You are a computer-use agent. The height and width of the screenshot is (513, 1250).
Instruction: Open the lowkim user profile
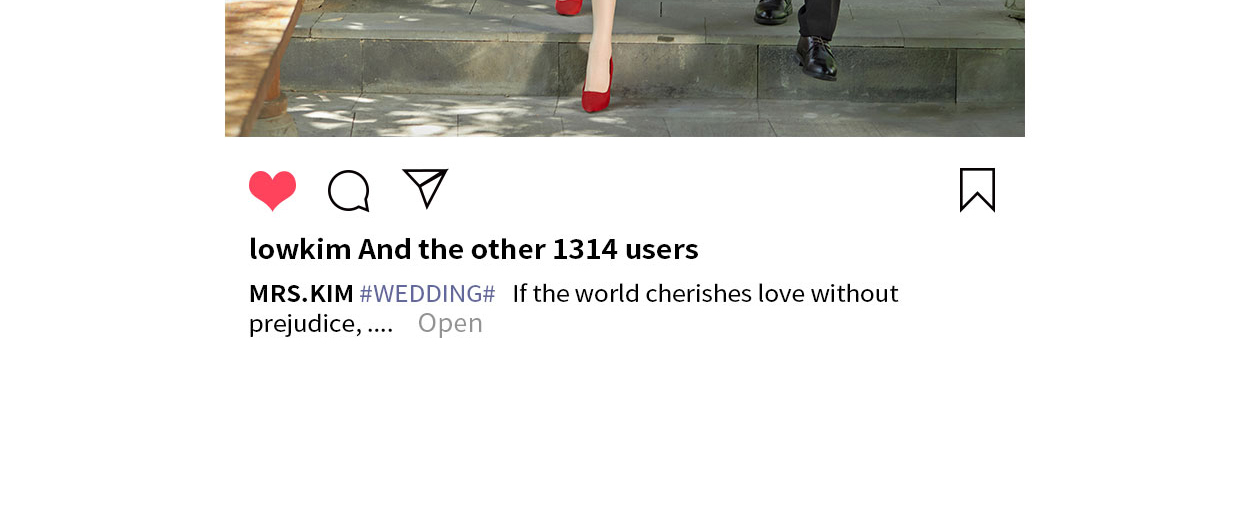tap(300, 249)
